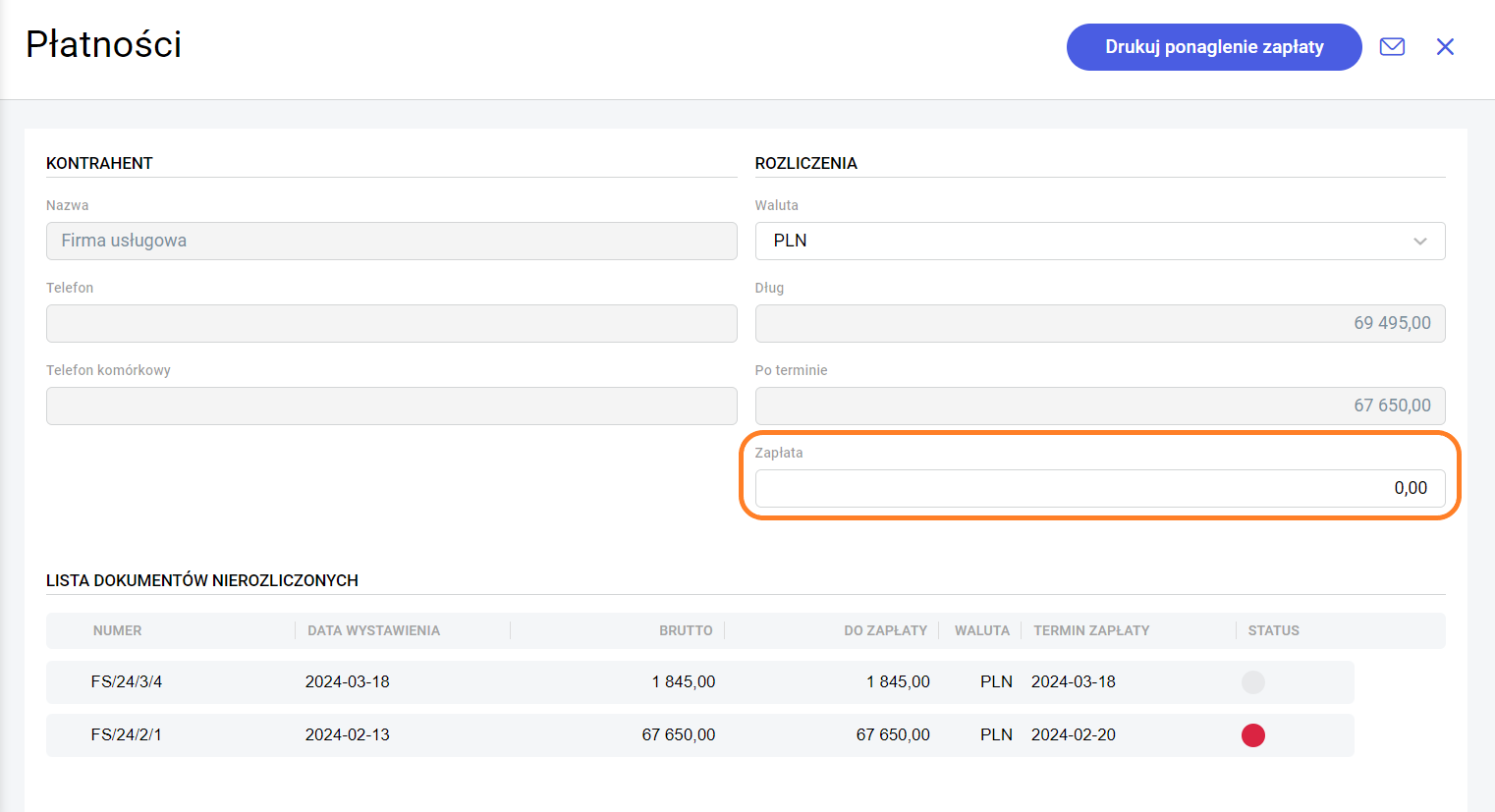Sort by BRUTTO column header

click(686, 630)
